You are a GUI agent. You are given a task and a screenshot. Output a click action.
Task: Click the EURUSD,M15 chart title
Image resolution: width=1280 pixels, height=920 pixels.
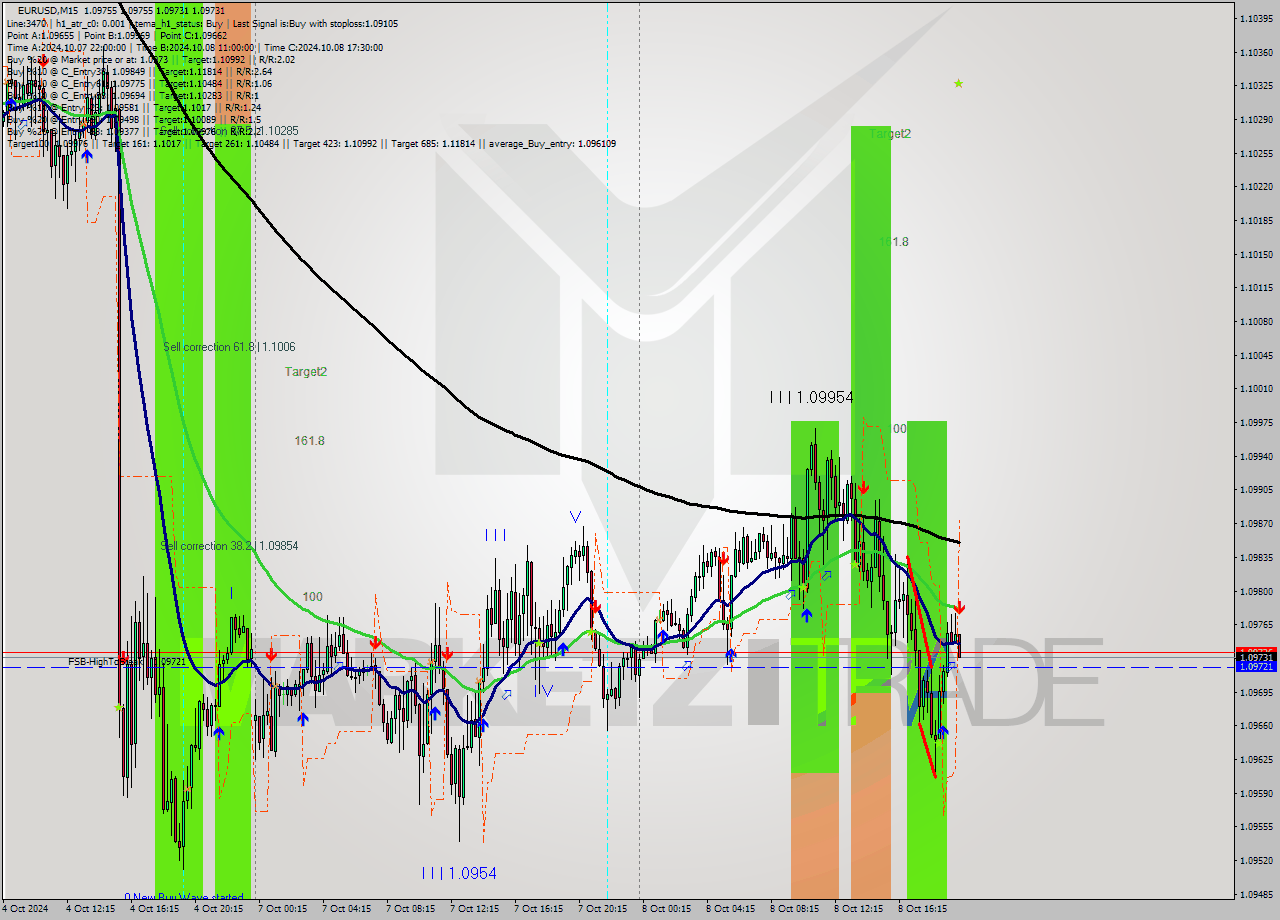[x=47, y=10]
